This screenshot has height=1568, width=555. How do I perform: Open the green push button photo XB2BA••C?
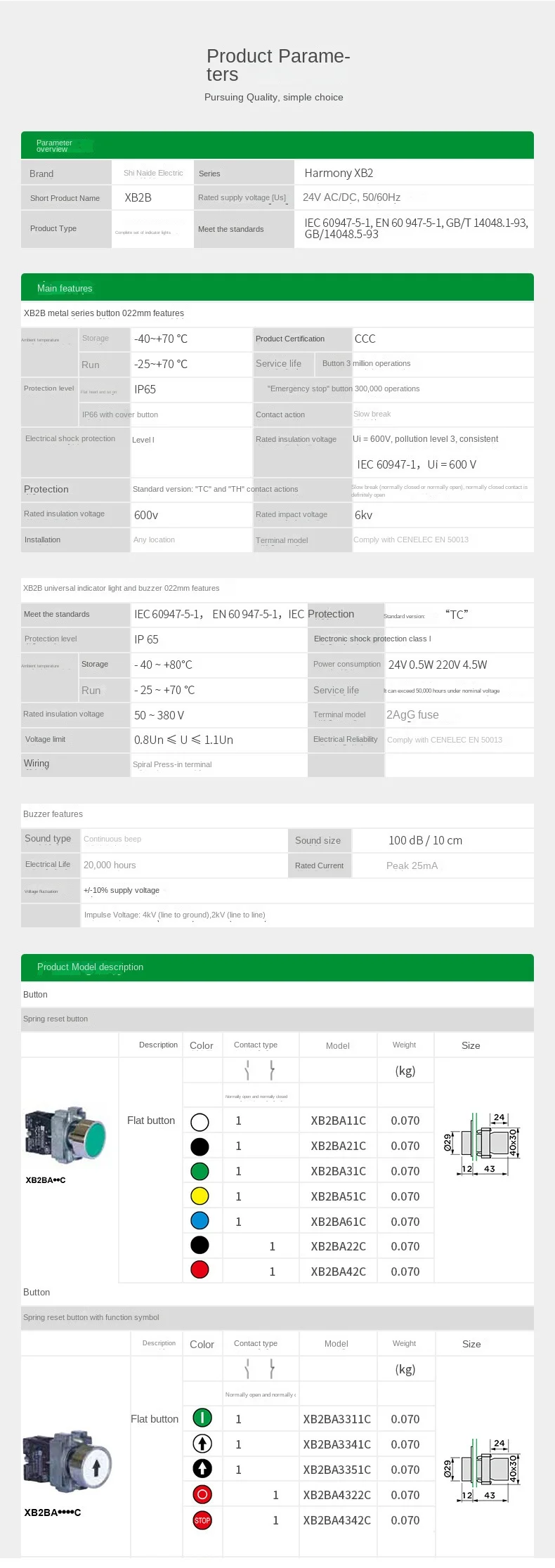pos(65,1135)
